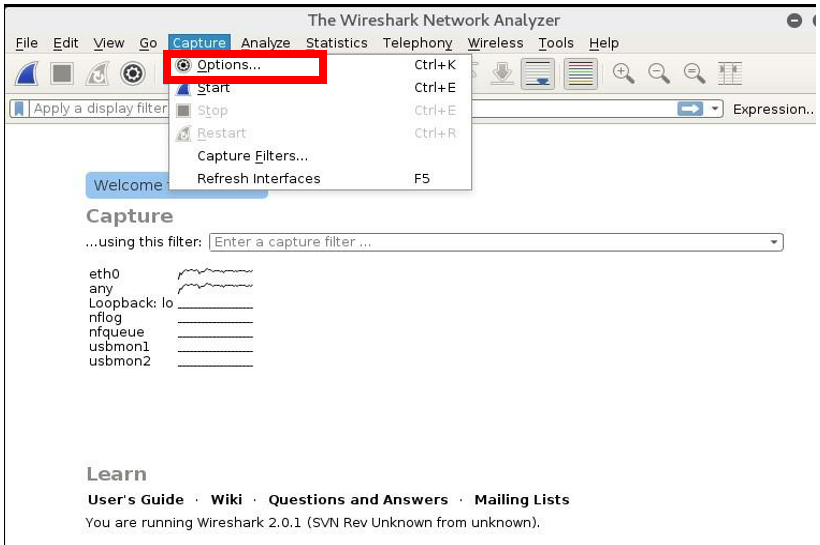
Task: Click the Enter a capture filter field
Action: (496, 242)
